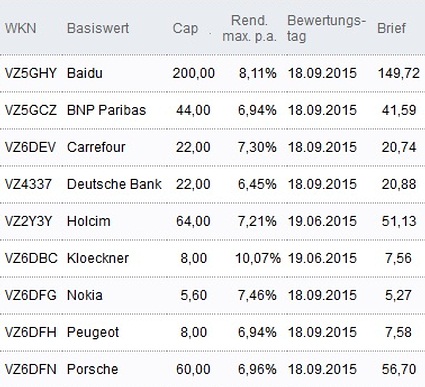
Task: Open WKN link VZ5GCZ
Action: (x=31, y=110)
